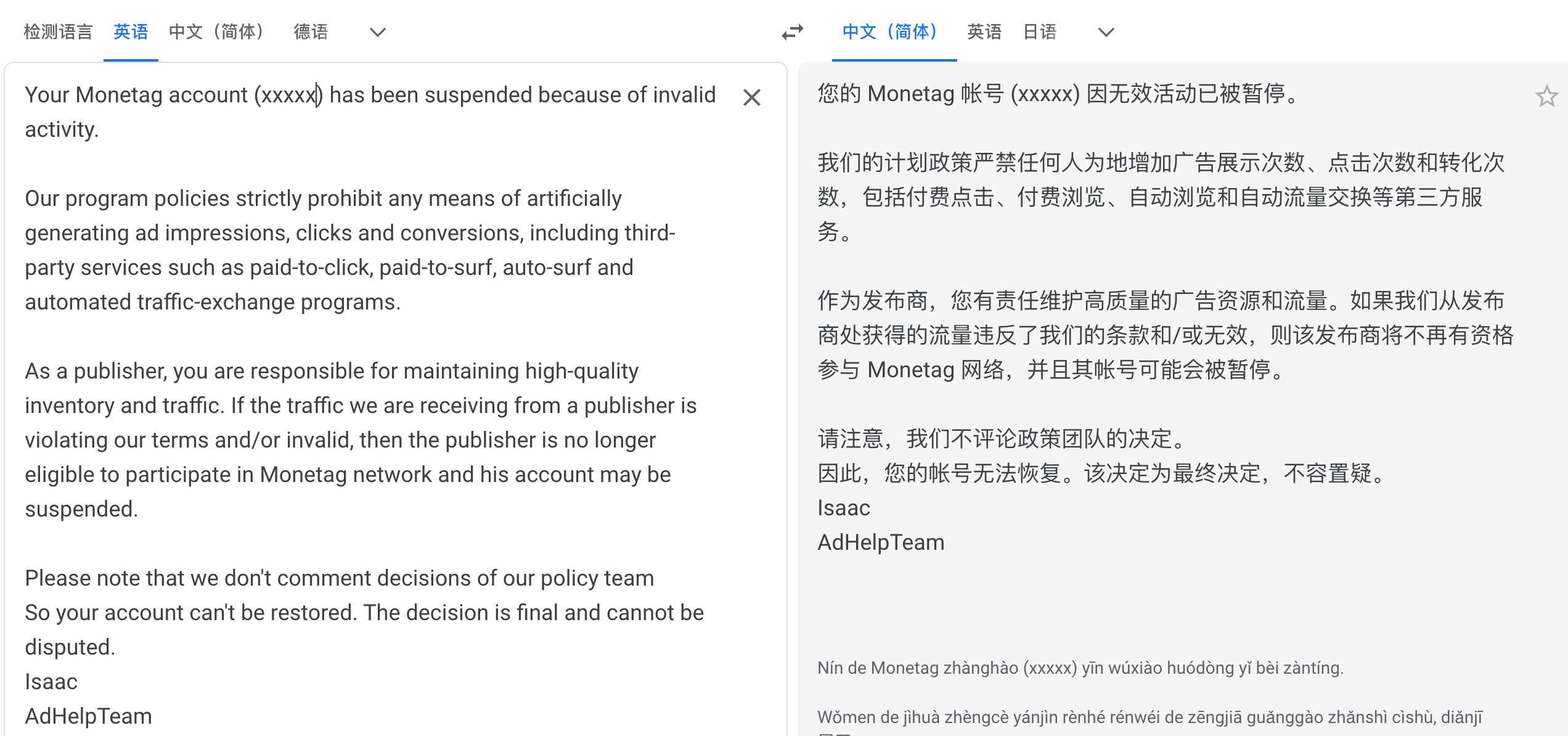
Task: Choose 德语 as source language
Action: (x=311, y=32)
